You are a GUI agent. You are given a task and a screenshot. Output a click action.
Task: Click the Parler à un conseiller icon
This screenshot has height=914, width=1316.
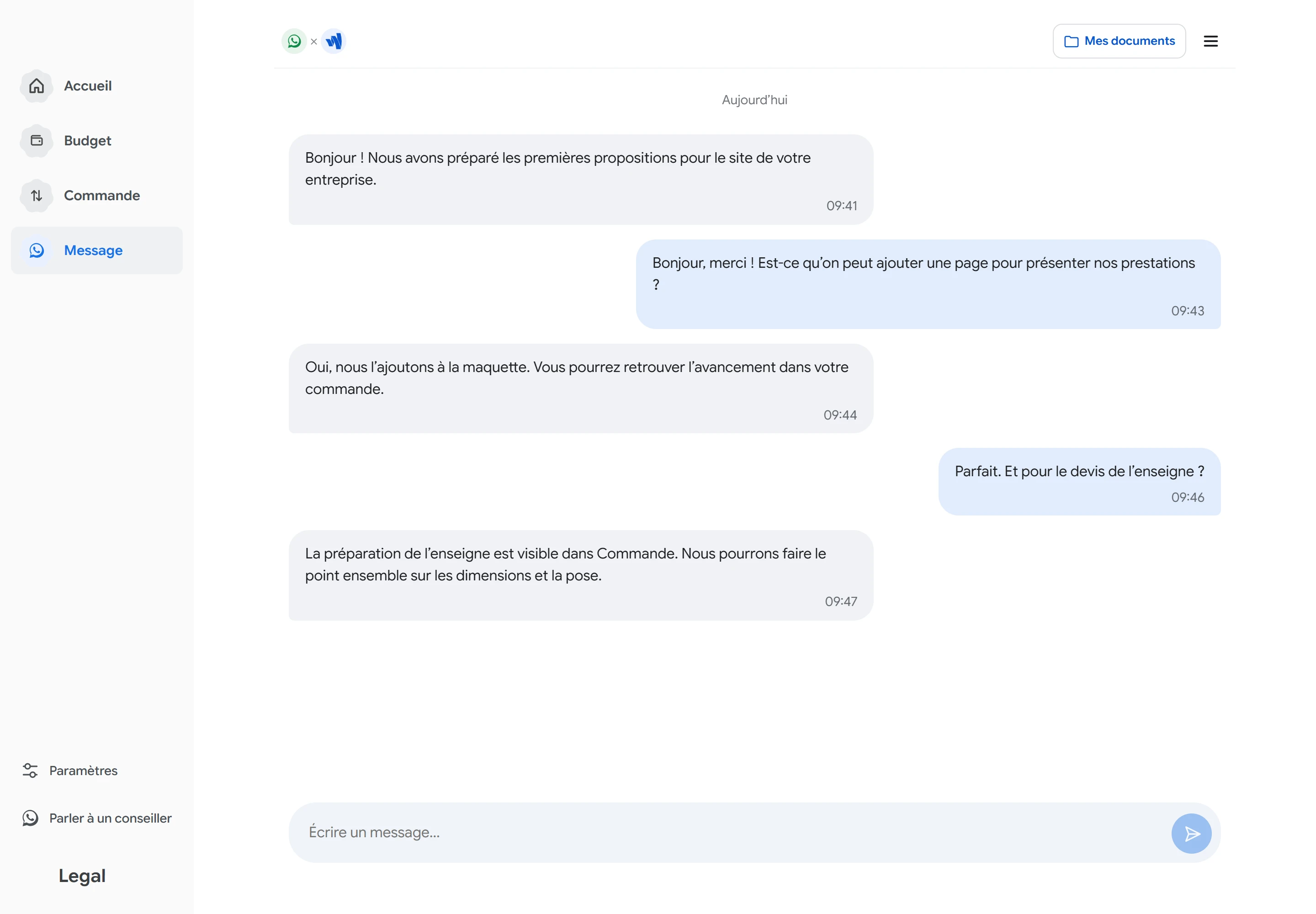[x=30, y=818]
